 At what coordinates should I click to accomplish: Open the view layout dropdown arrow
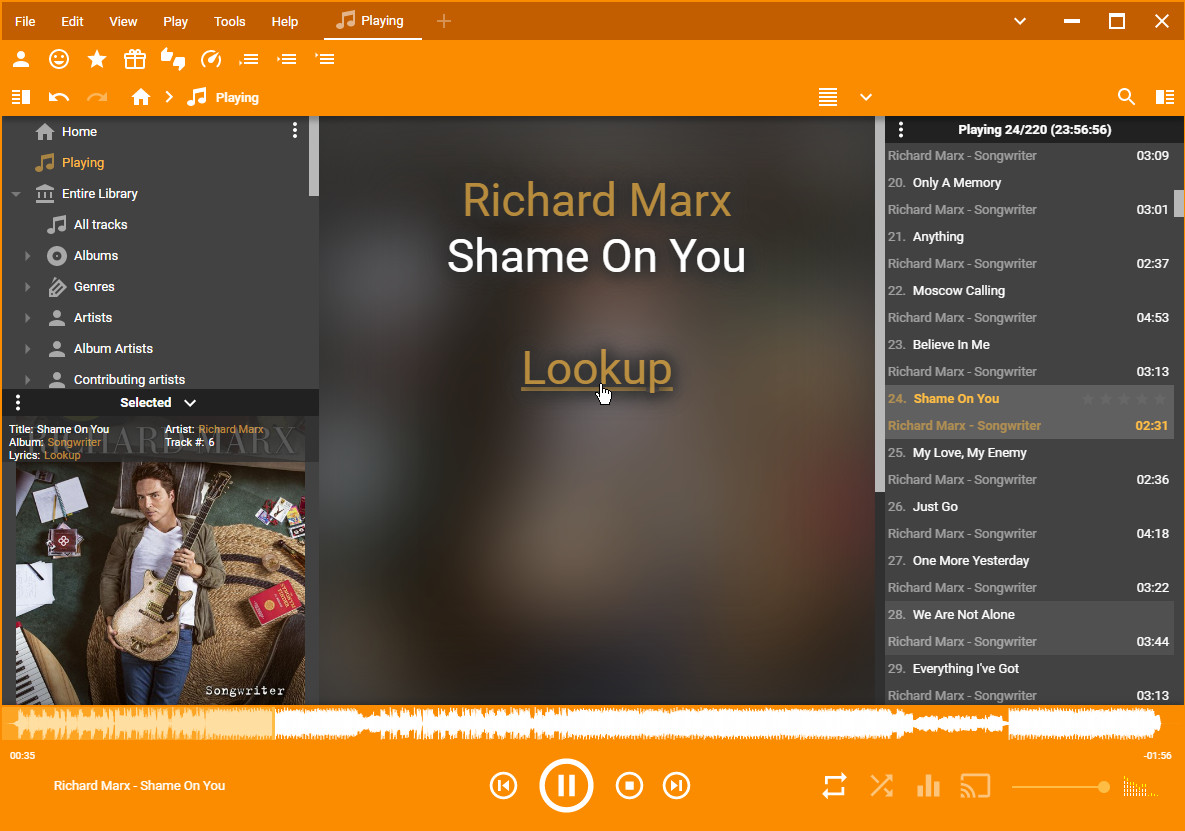click(866, 97)
